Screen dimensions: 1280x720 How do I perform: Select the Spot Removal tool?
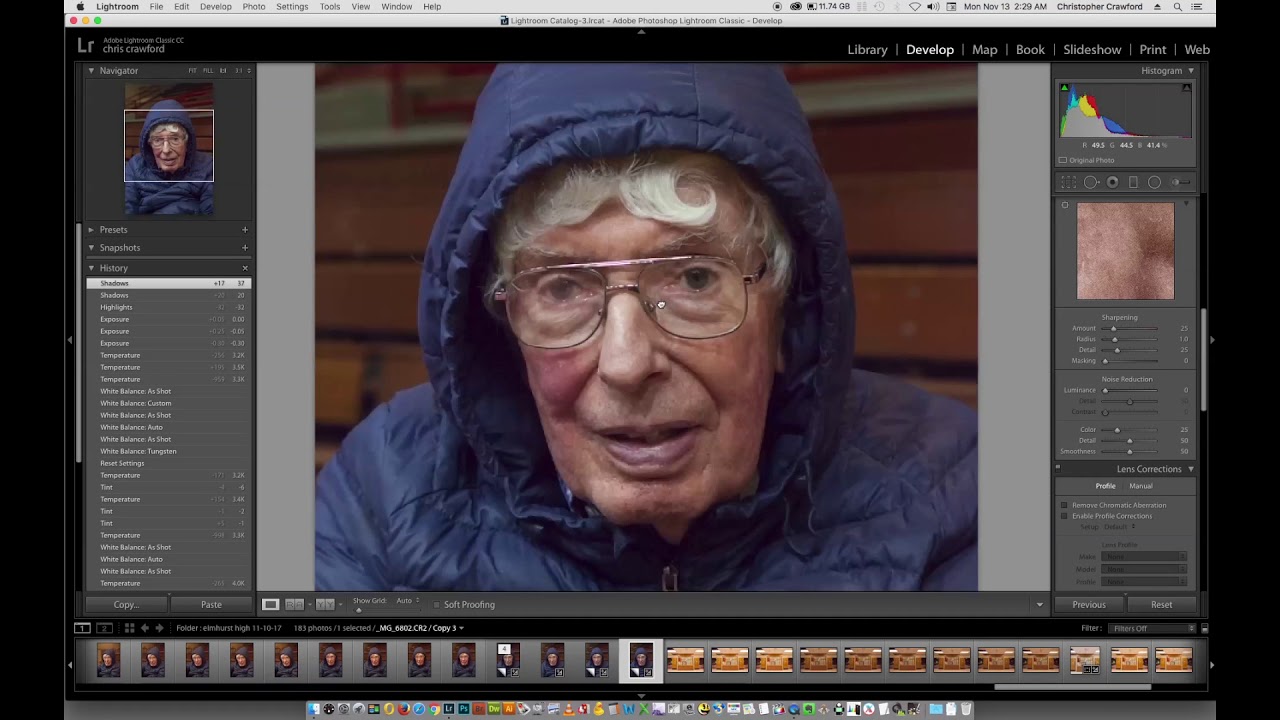[x=1091, y=182]
